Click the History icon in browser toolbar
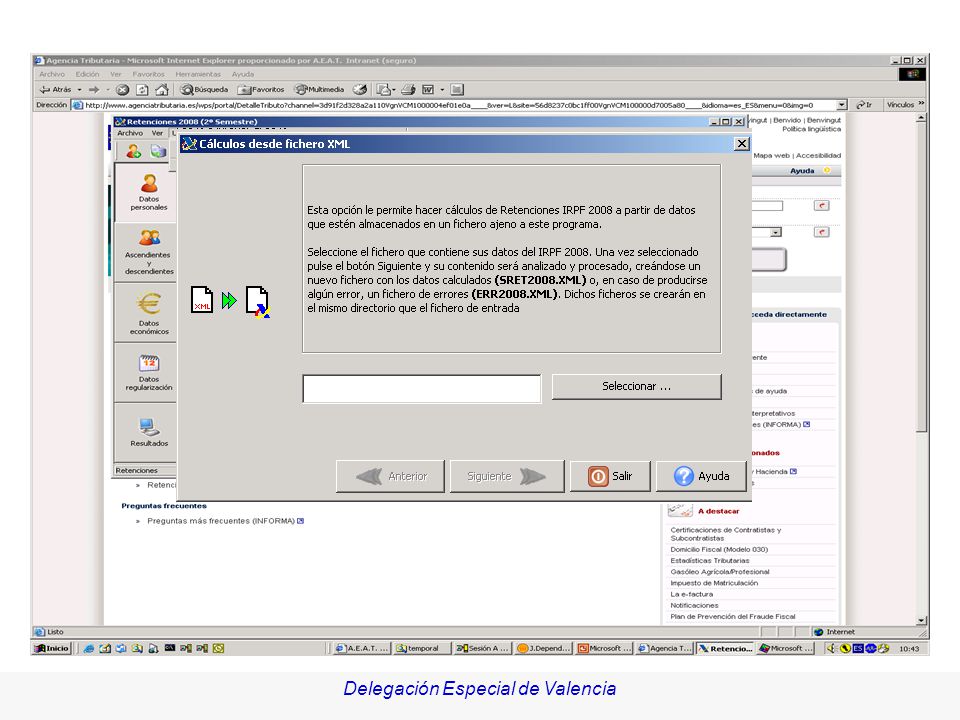Viewport: 960px width, 720px height. tap(360, 90)
